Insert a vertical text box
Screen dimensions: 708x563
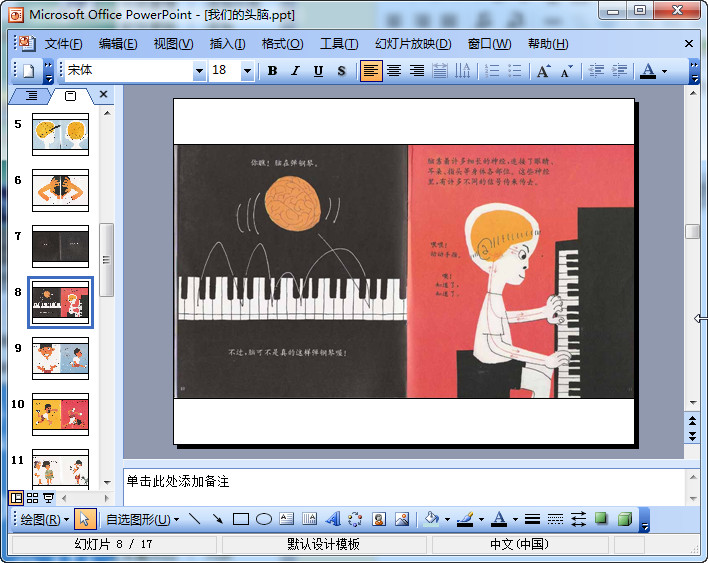[x=309, y=519]
